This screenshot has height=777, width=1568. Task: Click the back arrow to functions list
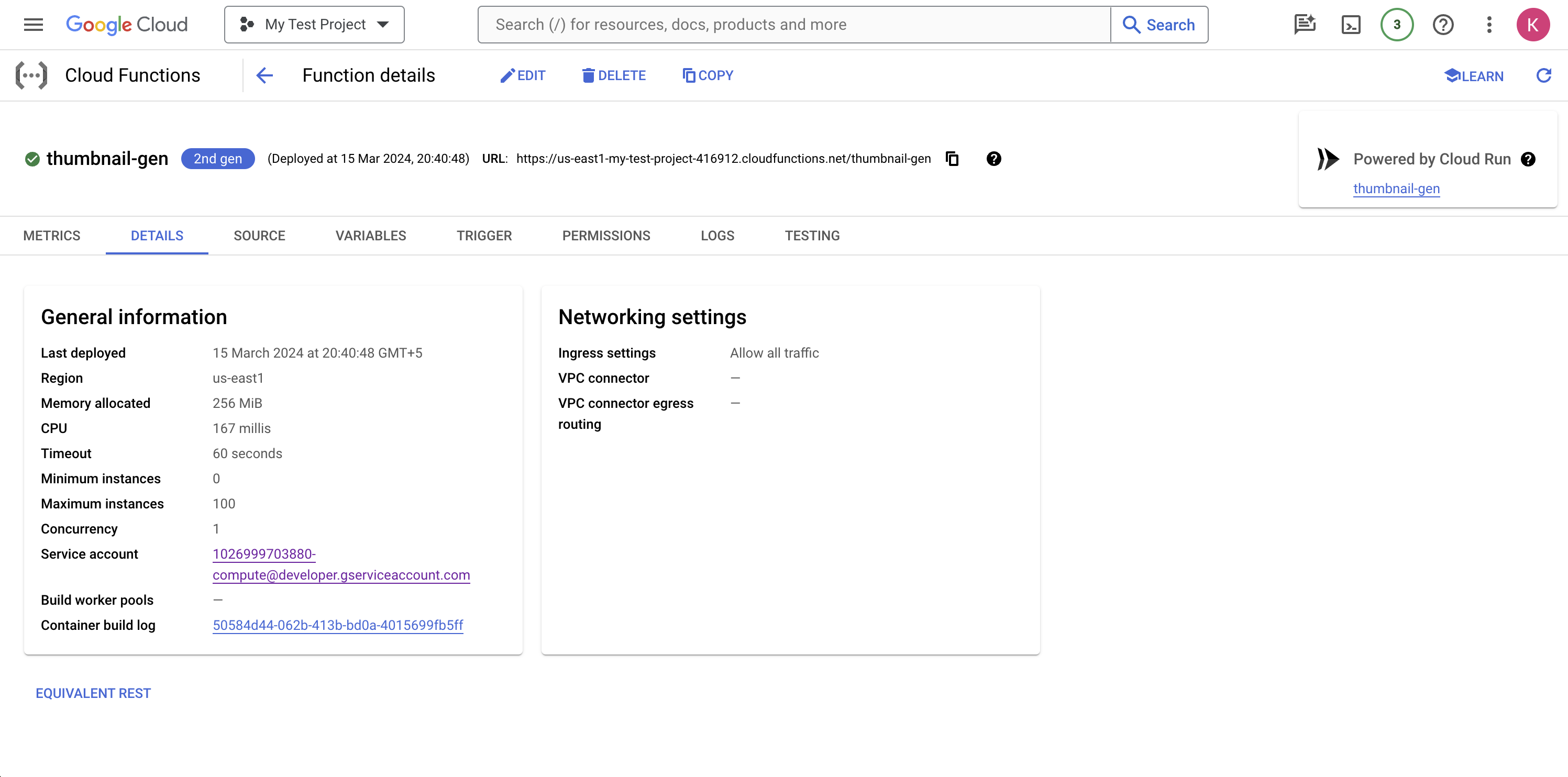click(265, 75)
